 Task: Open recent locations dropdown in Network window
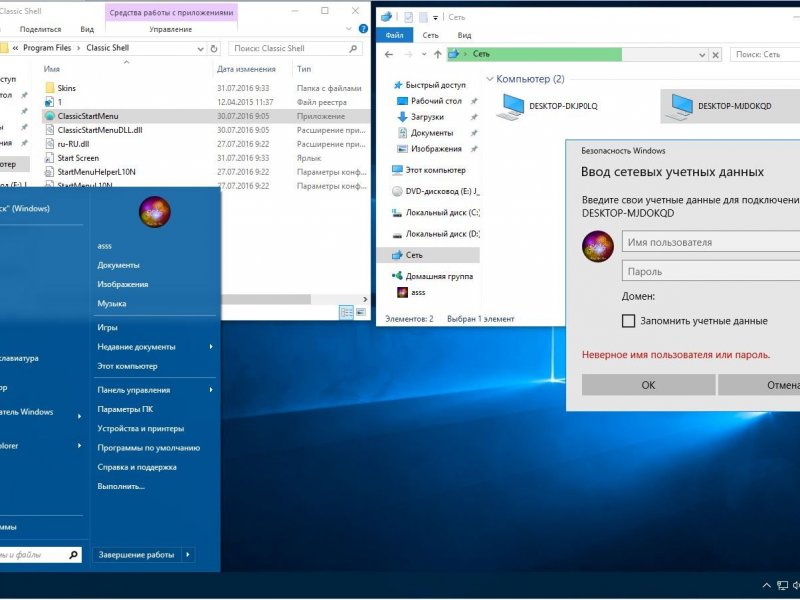[423, 54]
